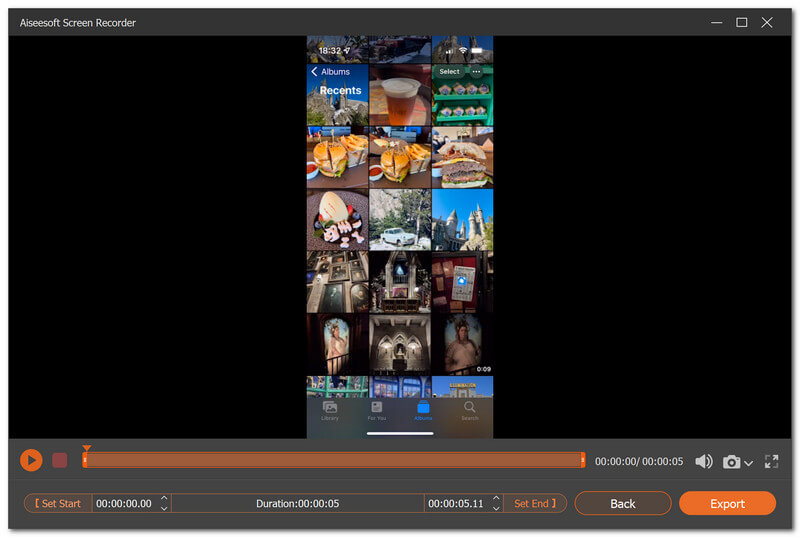The height and width of the screenshot is (537, 800).
Task: Increase the start time with up arrow
Action: [x=164, y=498]
